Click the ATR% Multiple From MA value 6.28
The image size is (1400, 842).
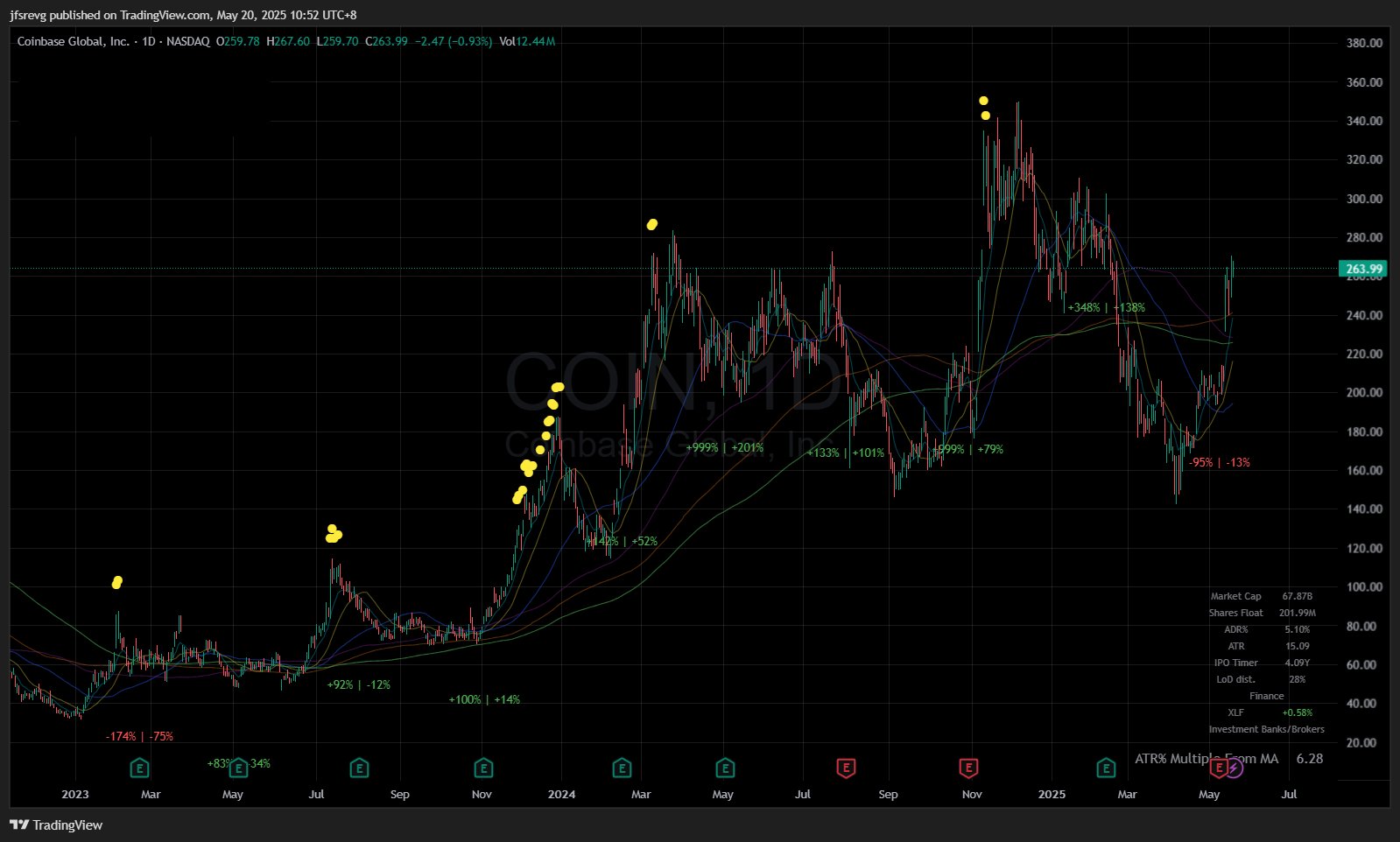(1310, 759)
